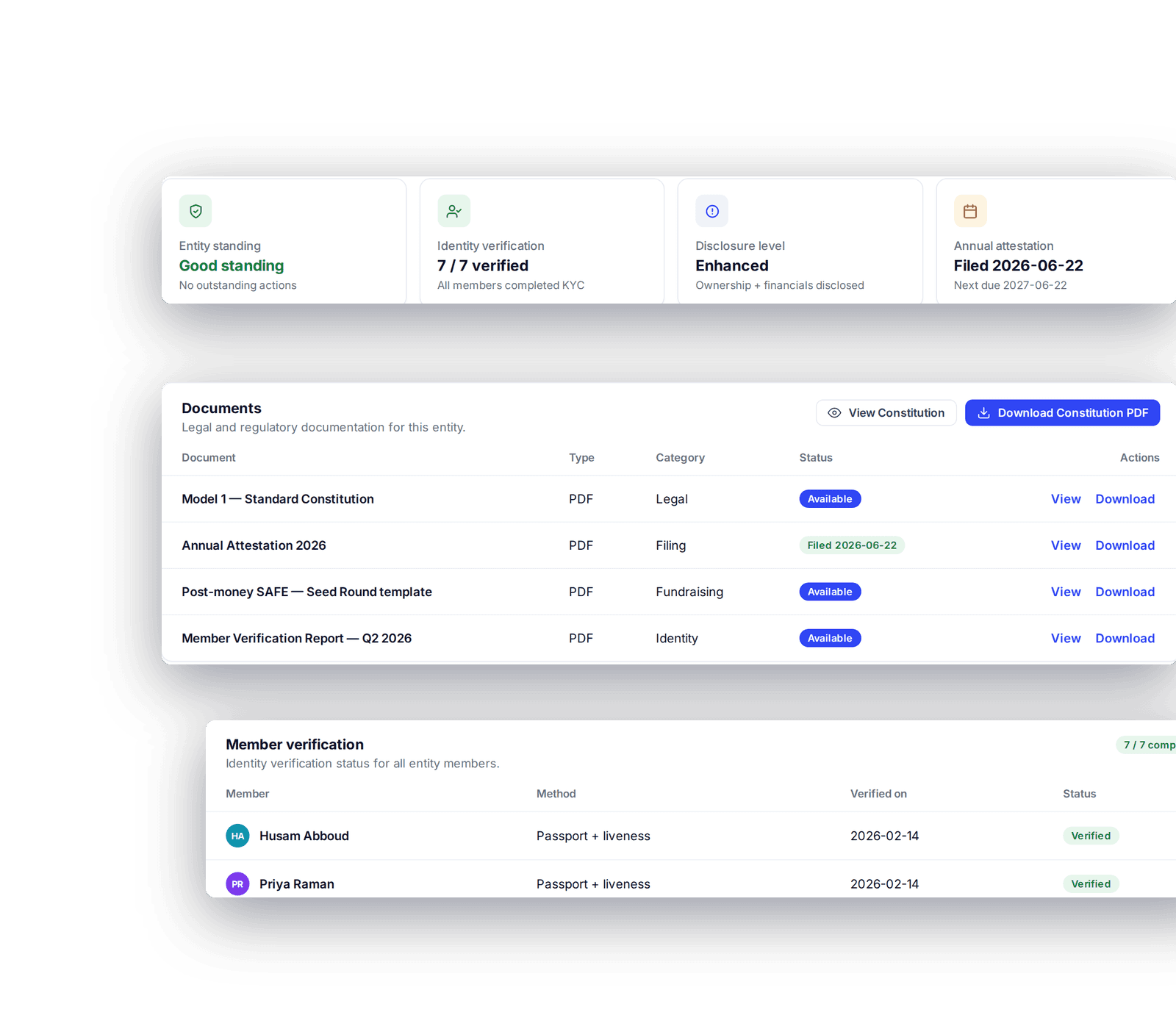Click the Category column header
This screenshot has width=1176, height=1029.
point(680,458)
